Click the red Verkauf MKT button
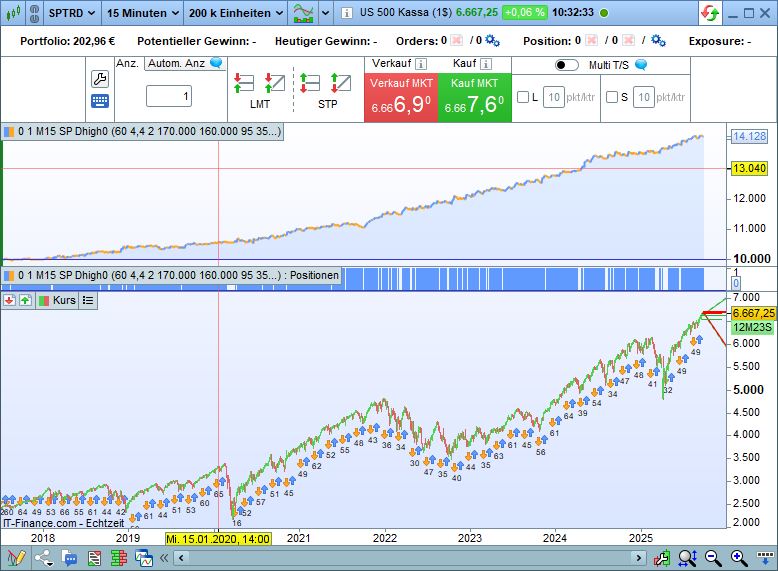The image size is (778, 571). point(401,97)
